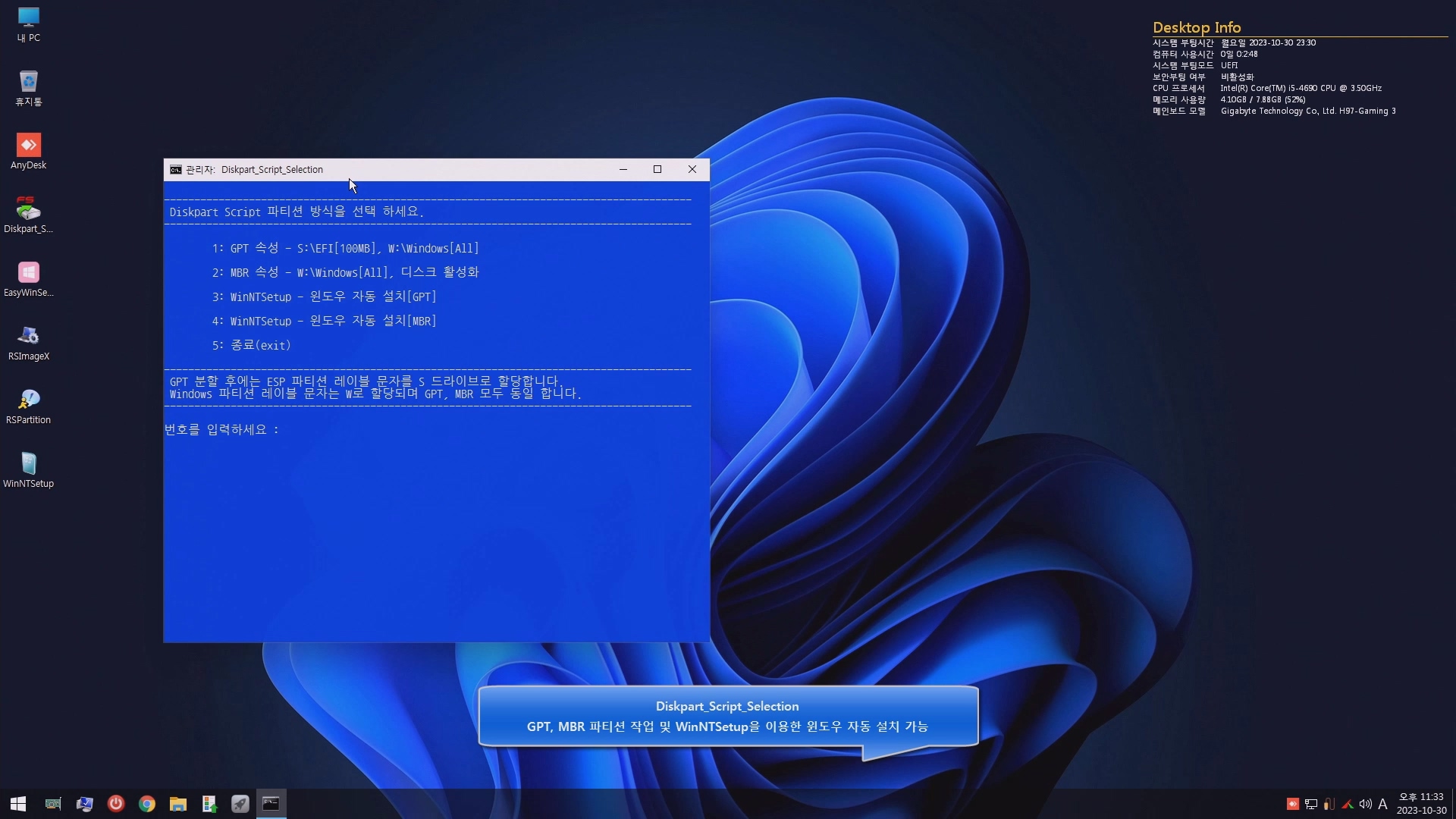Click the red-green triangle tray icon
The height and width of the screenshot is (819, 1456).
1348,804
